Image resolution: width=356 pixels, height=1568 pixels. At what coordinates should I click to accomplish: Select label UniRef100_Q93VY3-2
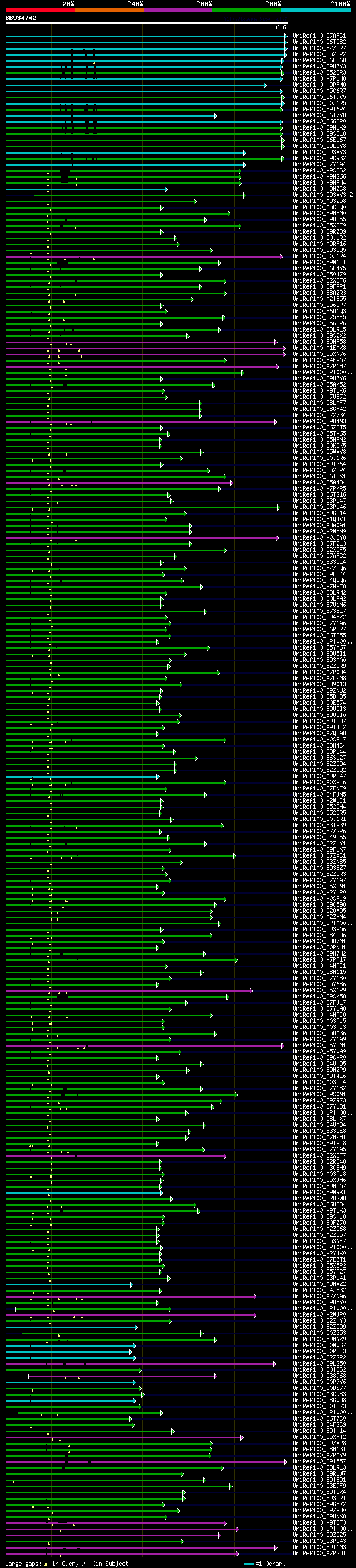(x=323, y=195)
